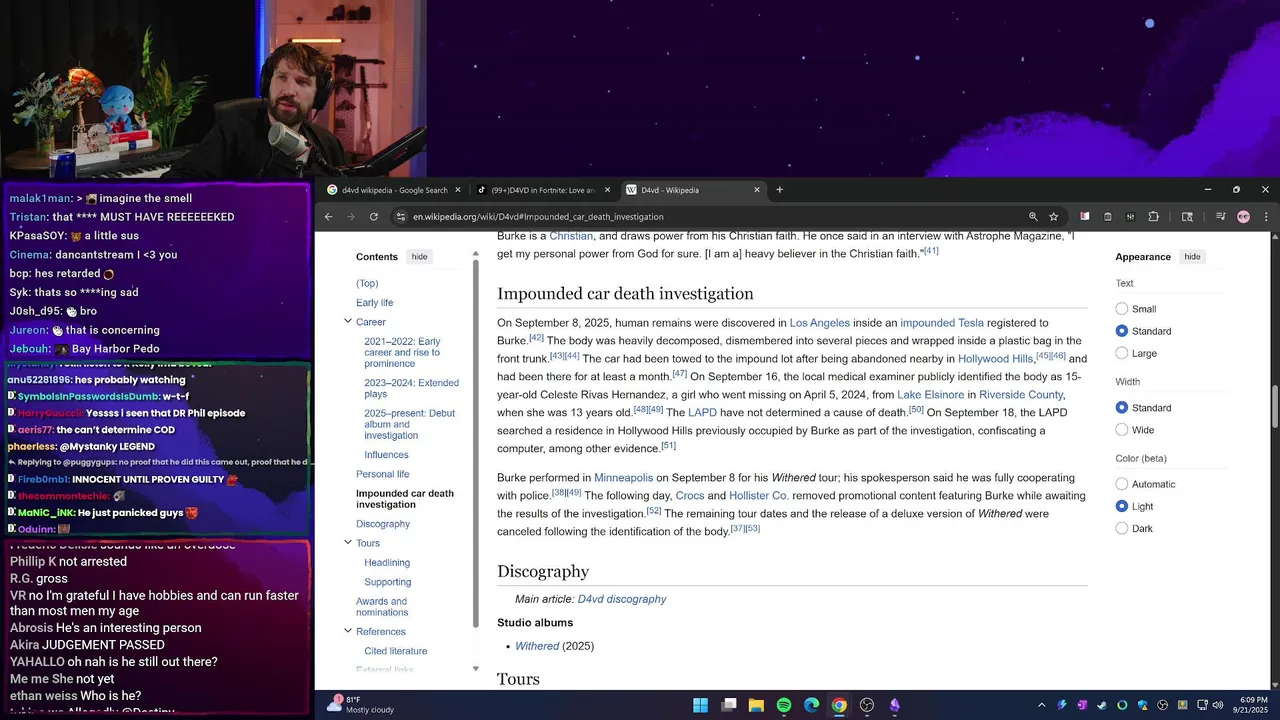Close the Google Search tab
1280x720 pixels.
458,190
